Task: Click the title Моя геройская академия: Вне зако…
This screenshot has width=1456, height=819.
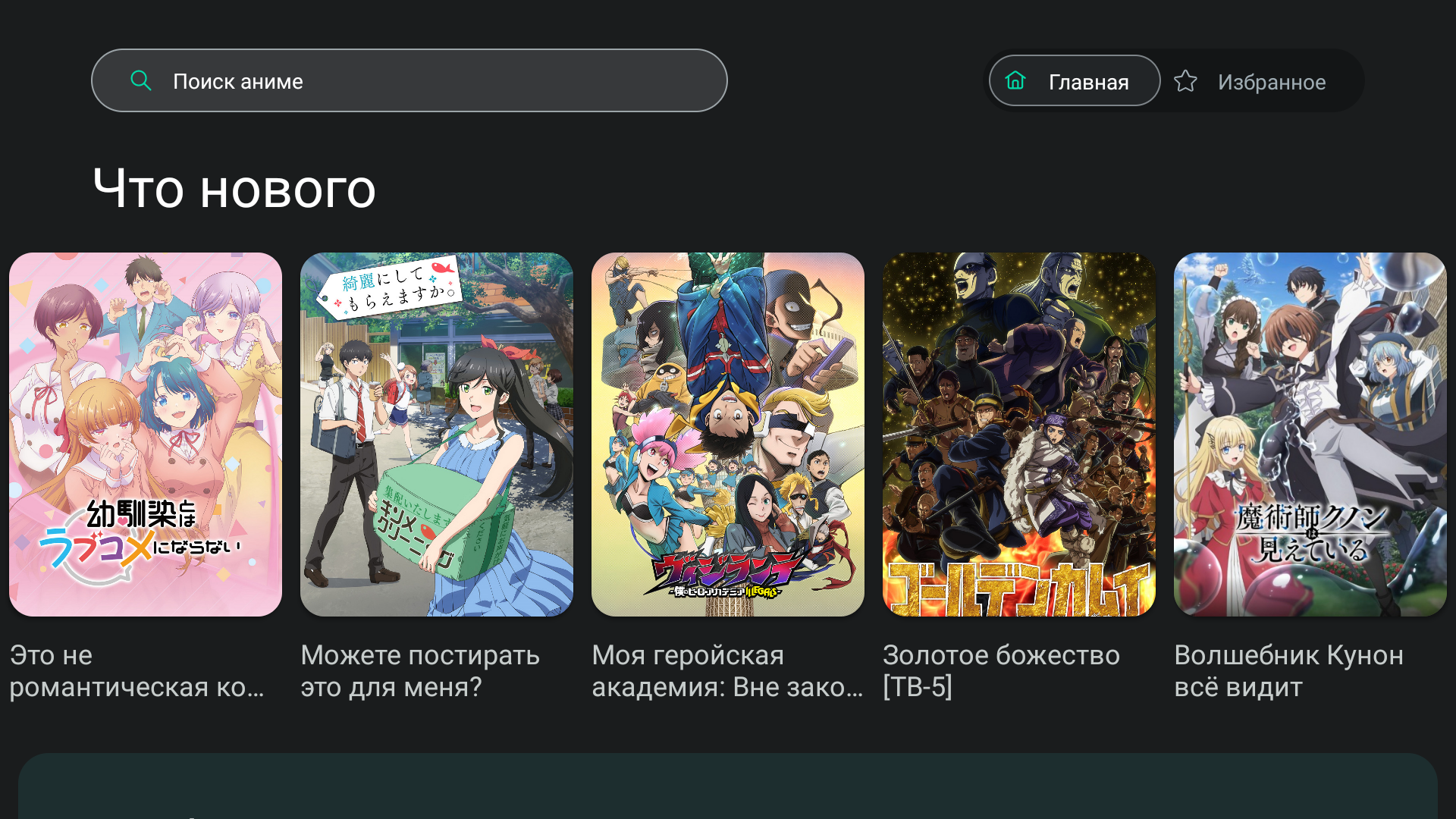Action: click(727, 671)
